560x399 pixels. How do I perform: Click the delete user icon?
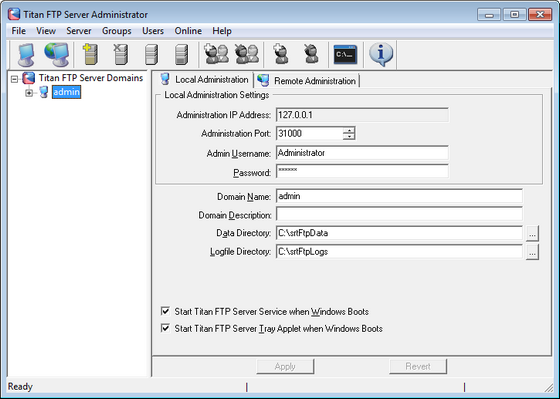311,54
